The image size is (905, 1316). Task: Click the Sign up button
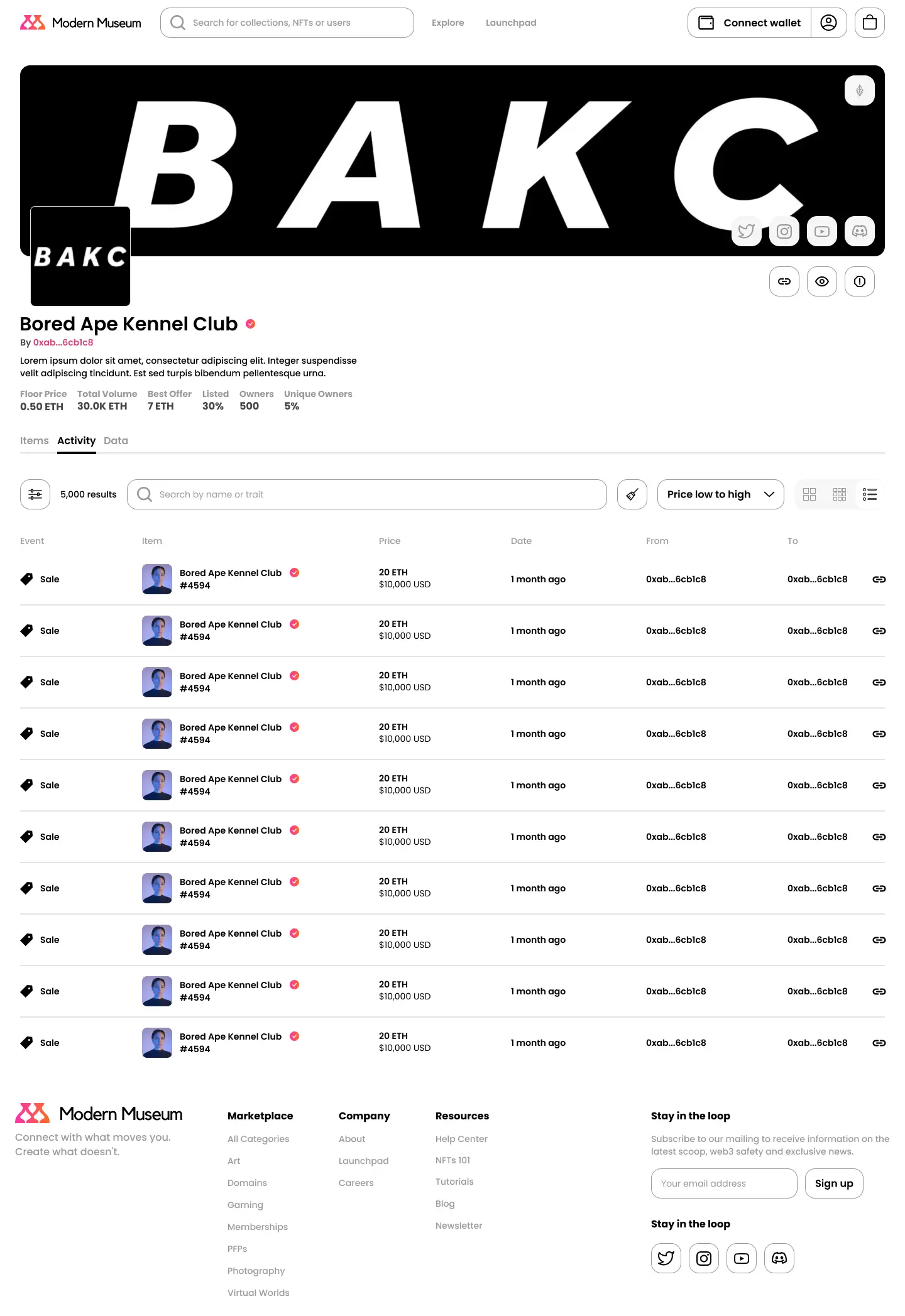point(834,1183)
